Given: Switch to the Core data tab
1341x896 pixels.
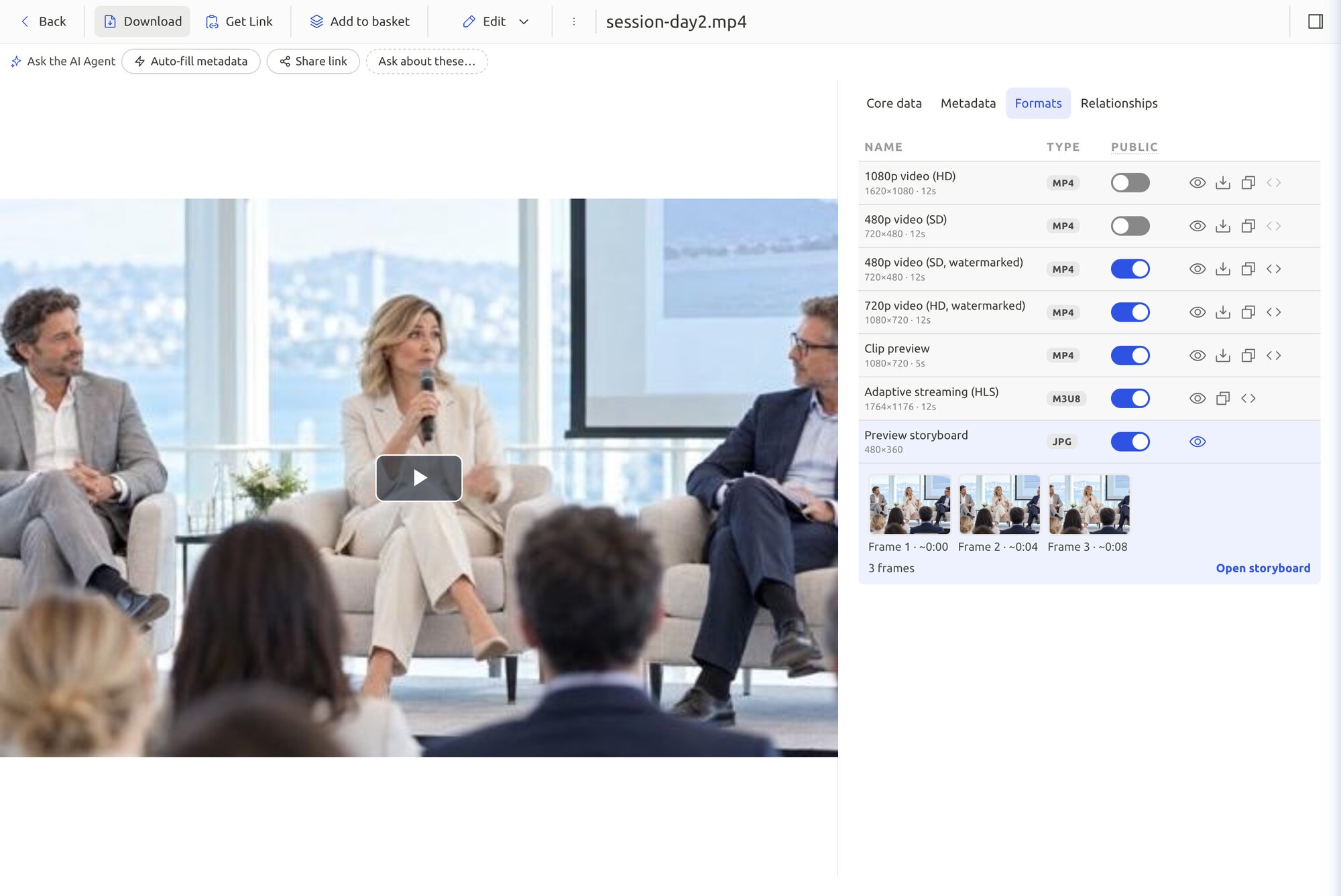Looking at the screenshot, I should click(894, 103).
